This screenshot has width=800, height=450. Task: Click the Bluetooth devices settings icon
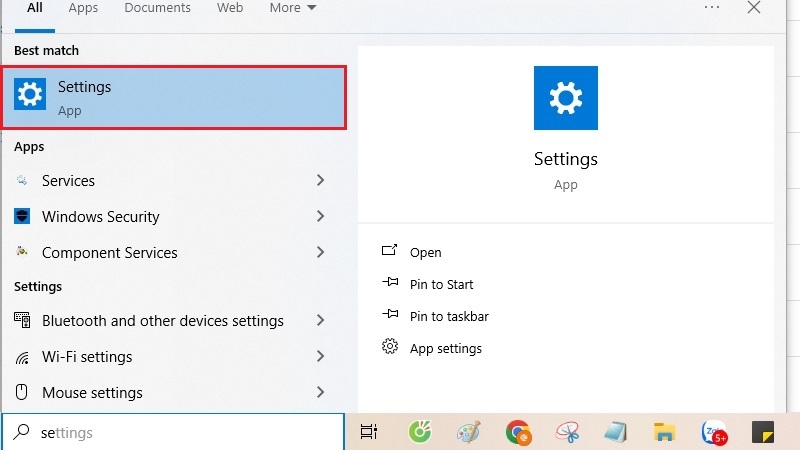[x=22, y=320]
